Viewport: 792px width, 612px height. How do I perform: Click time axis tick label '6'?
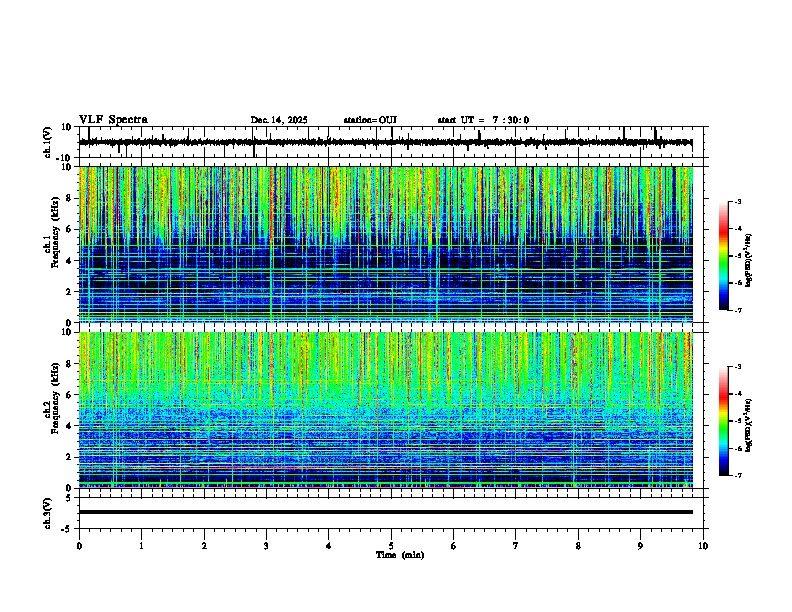click(x=454, y=546)
